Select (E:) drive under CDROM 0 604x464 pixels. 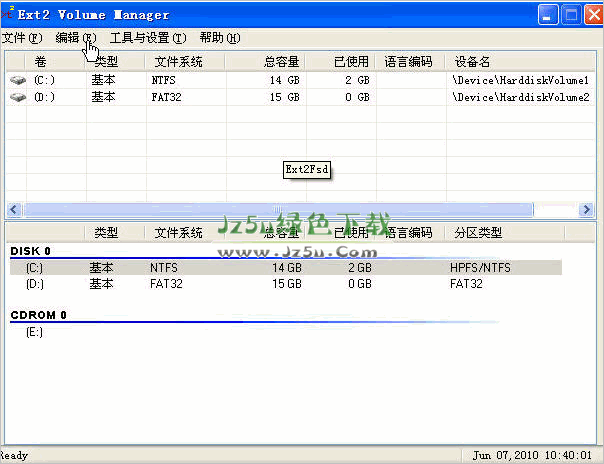[34, 332]
